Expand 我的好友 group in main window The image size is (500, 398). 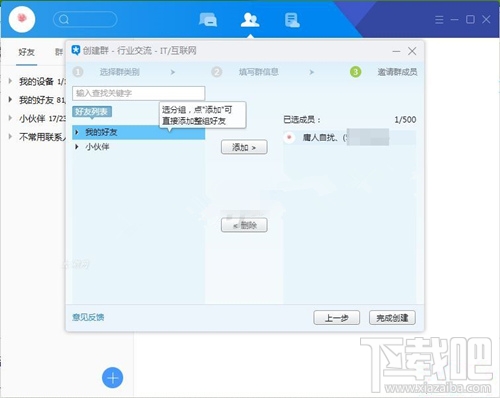pyautogui.click(x=10, y=99)
